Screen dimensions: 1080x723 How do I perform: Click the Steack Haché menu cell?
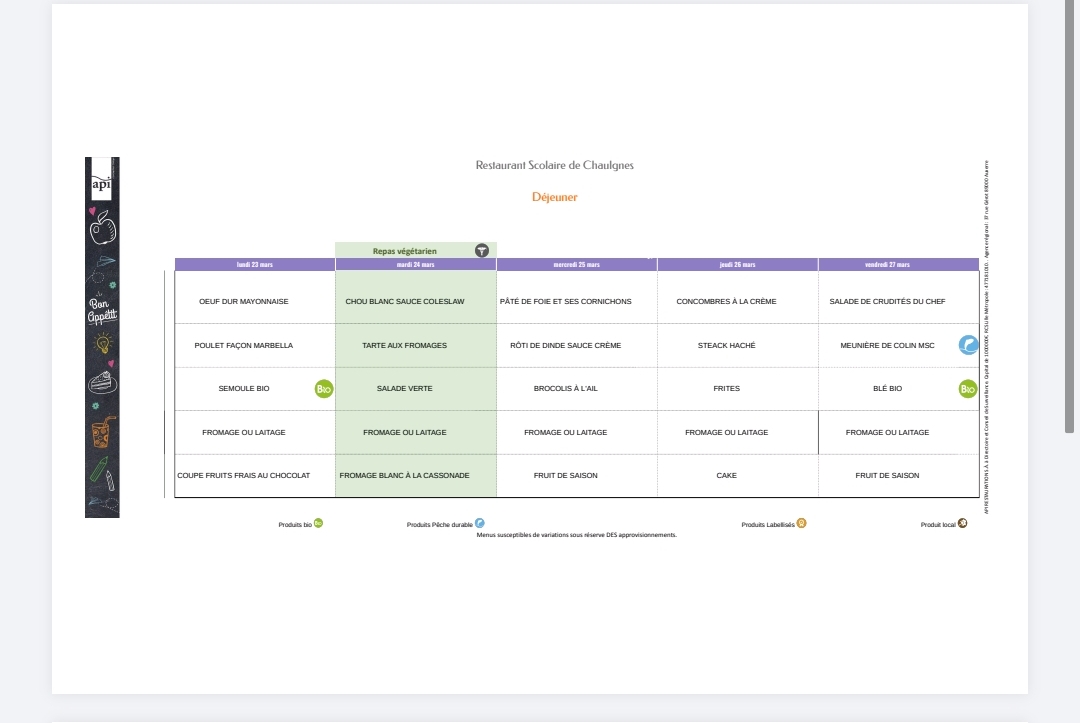tap(727, 345)
